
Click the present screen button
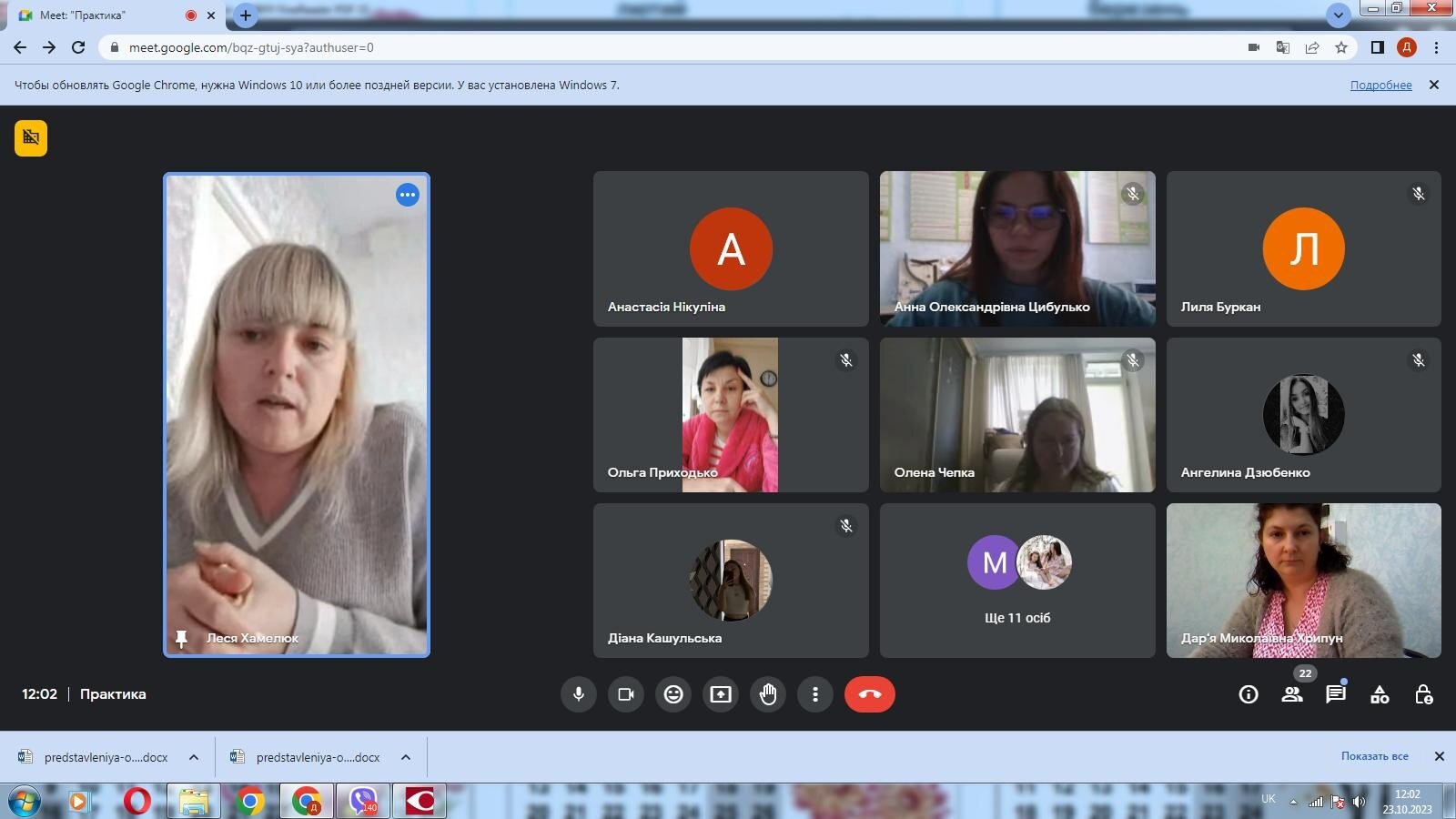tap(721, 694)
